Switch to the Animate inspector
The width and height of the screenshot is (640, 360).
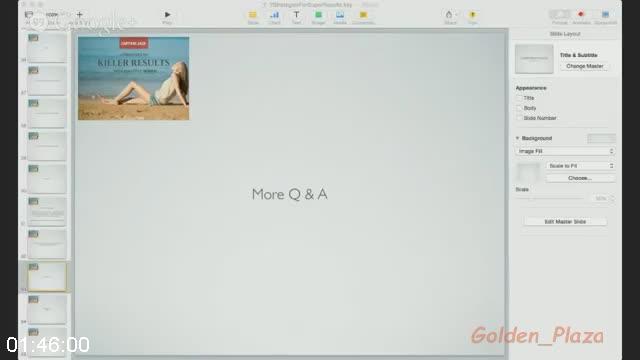pyautogui.click(x=581, y=14)
